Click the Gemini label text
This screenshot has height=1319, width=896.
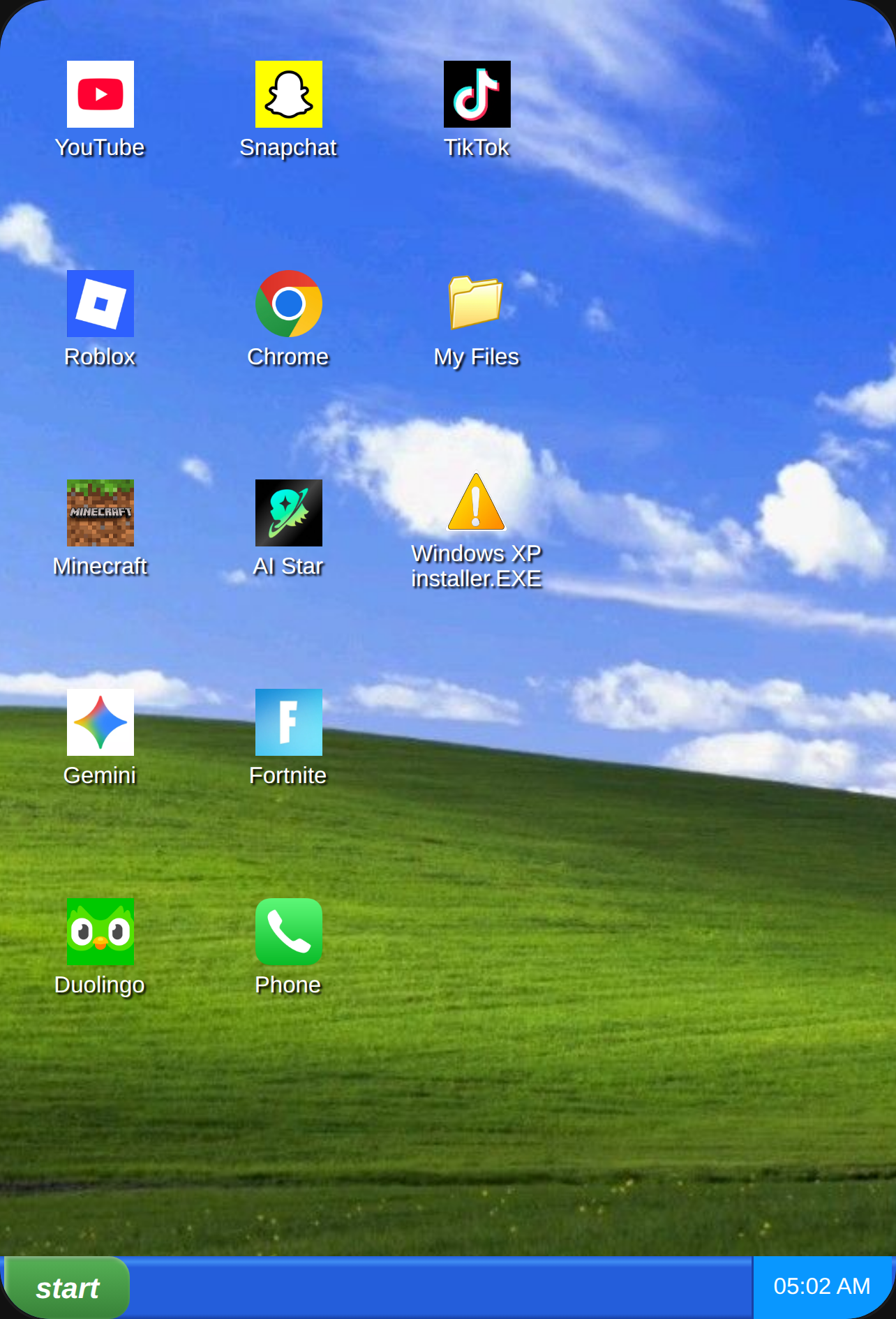point(100,776)
